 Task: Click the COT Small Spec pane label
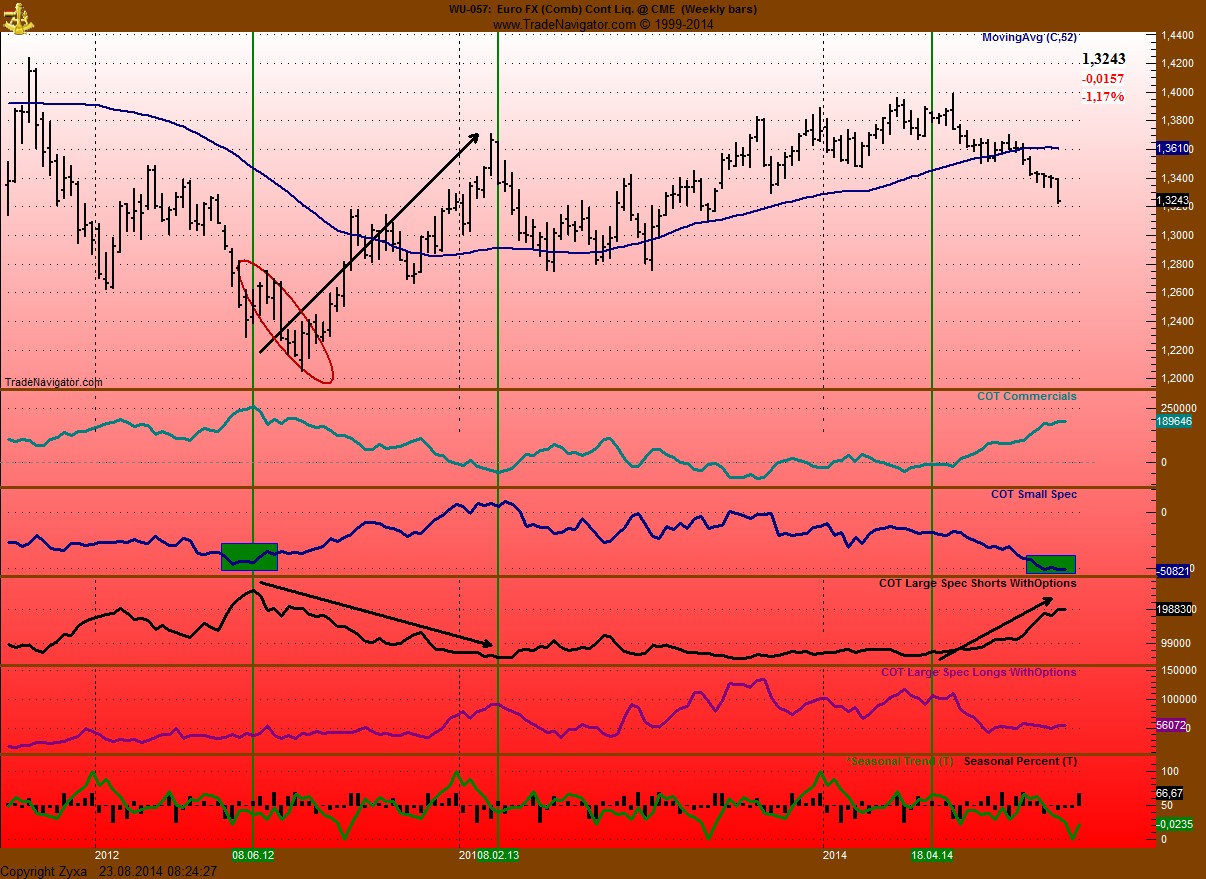(1033, 494)
